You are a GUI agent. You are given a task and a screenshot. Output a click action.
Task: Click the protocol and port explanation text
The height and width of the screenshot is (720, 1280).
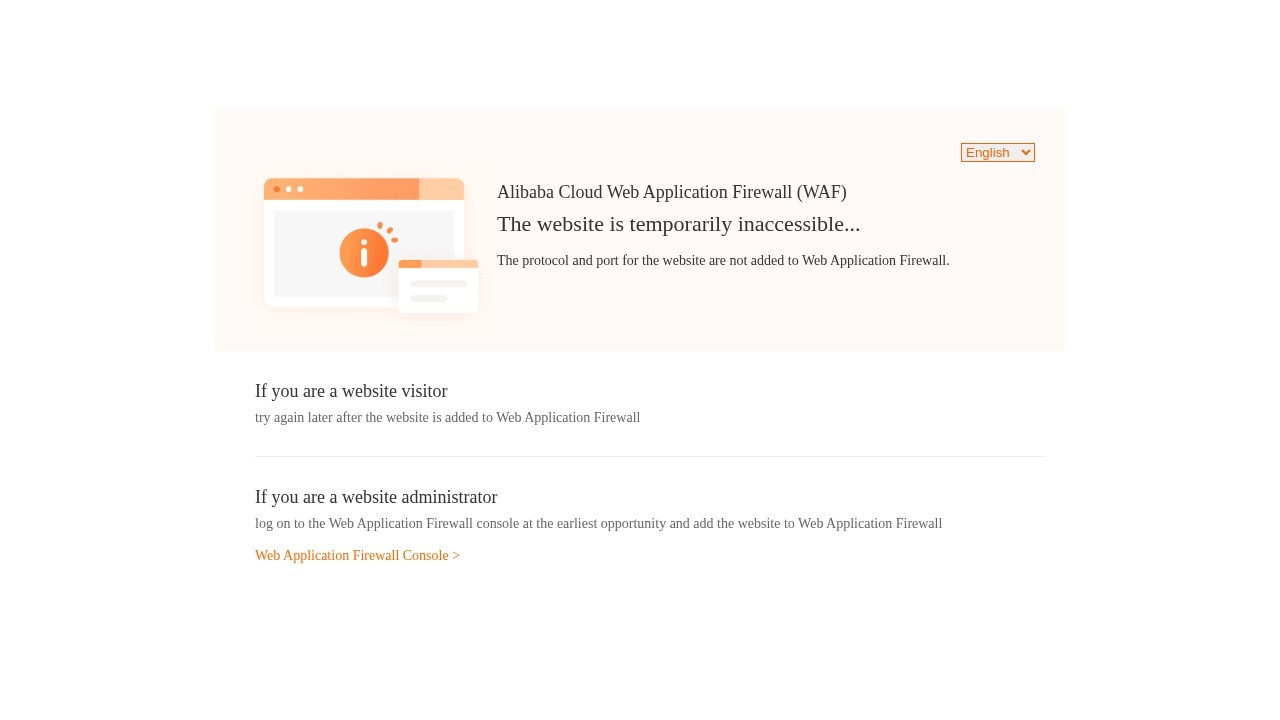pyautogui.click(x=723, y=260)
